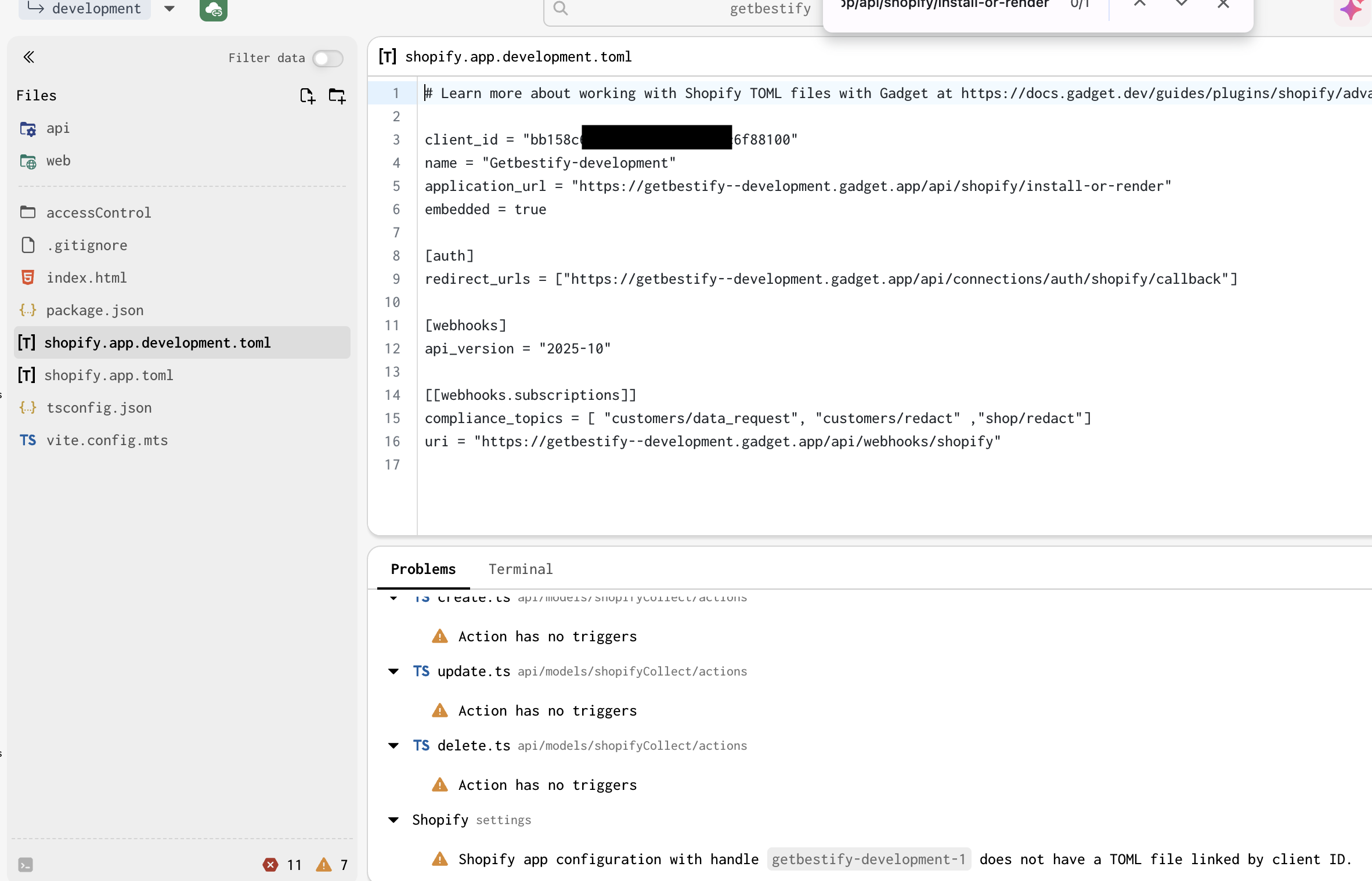The width and height of the screenshot is (1372, 881).
Task: Open the terminal icon in sidebar footer
Action: coord(26,865)
